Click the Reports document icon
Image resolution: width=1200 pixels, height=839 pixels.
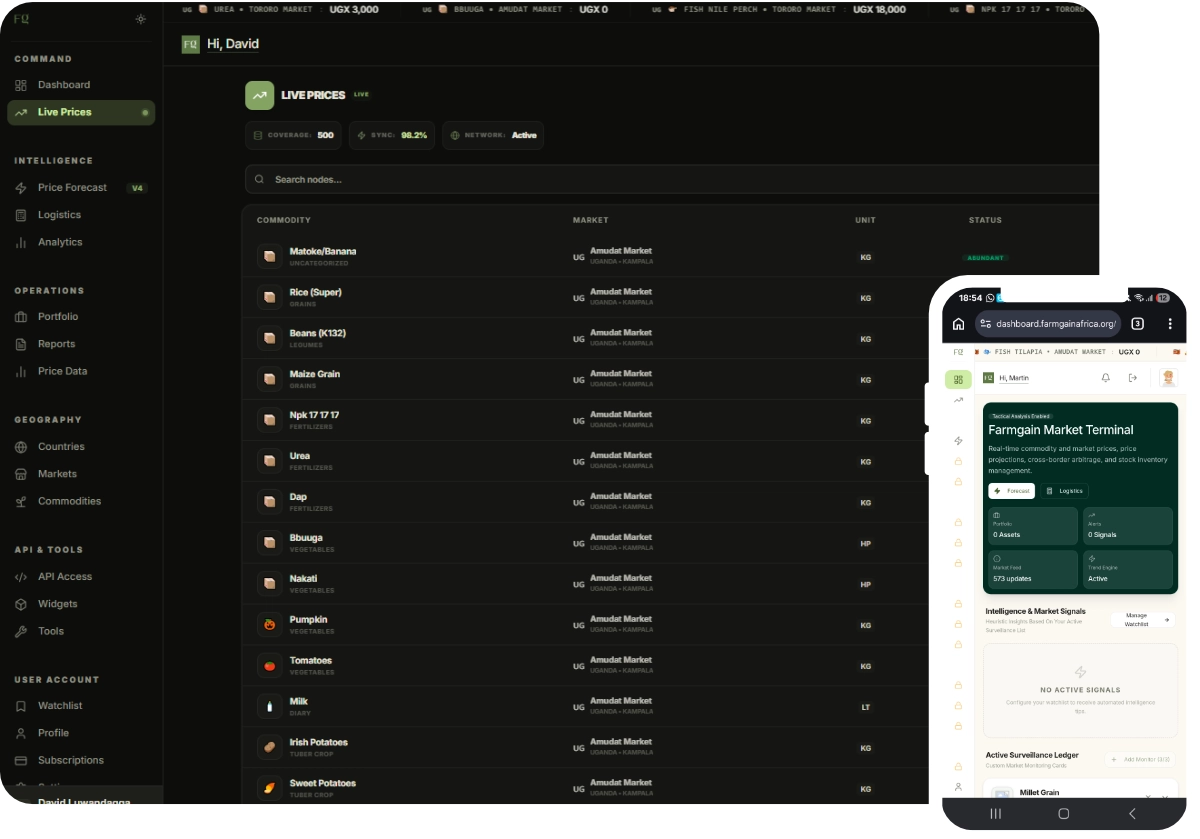tap(21, 344)
